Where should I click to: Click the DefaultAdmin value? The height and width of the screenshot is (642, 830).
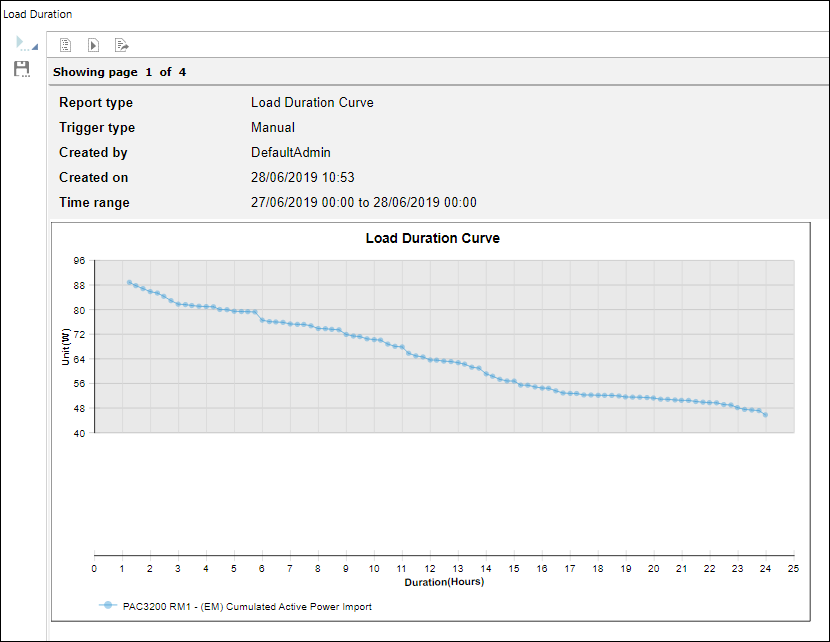coord(290,153)
